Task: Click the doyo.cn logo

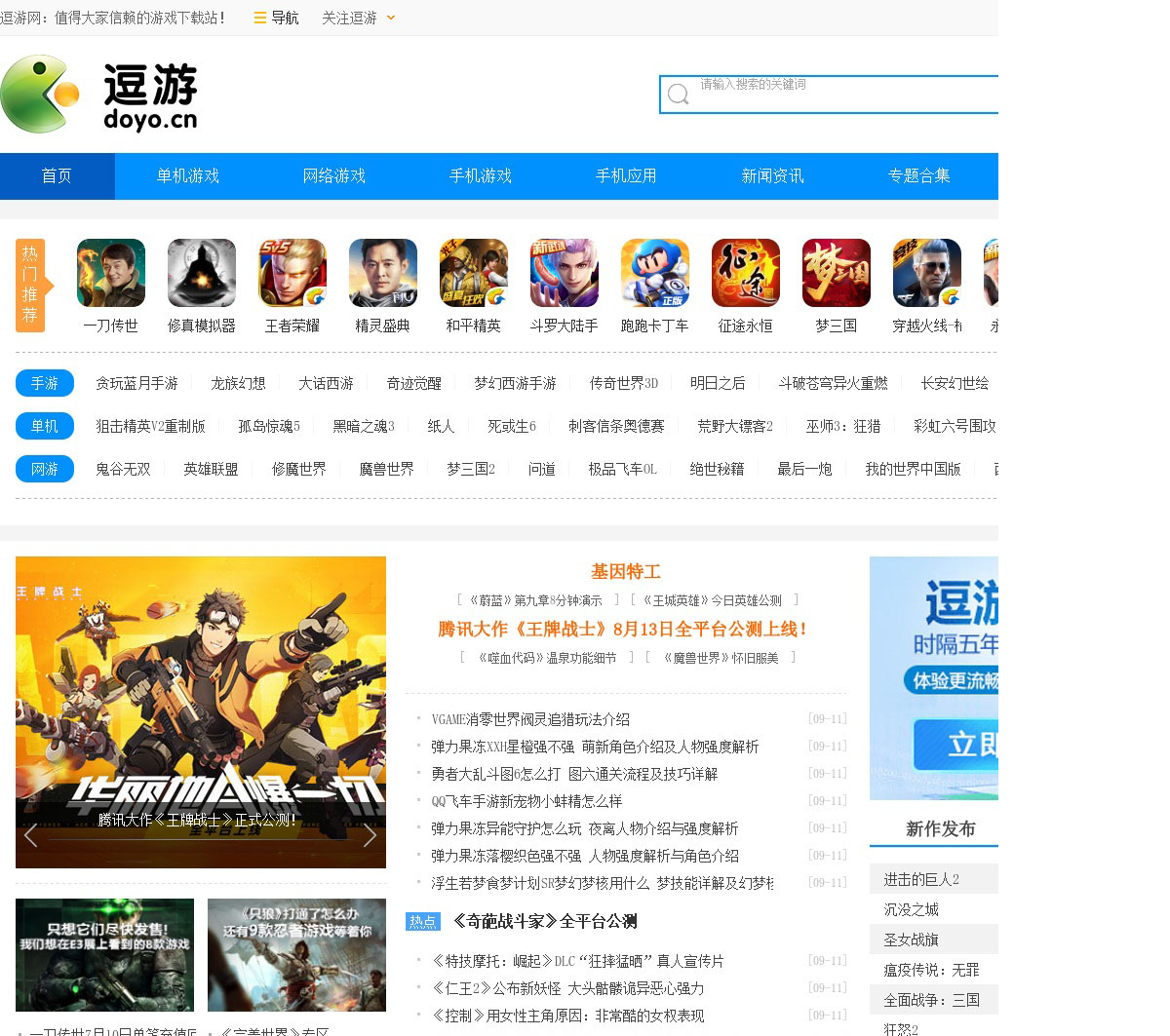Action: coord(99,94)
